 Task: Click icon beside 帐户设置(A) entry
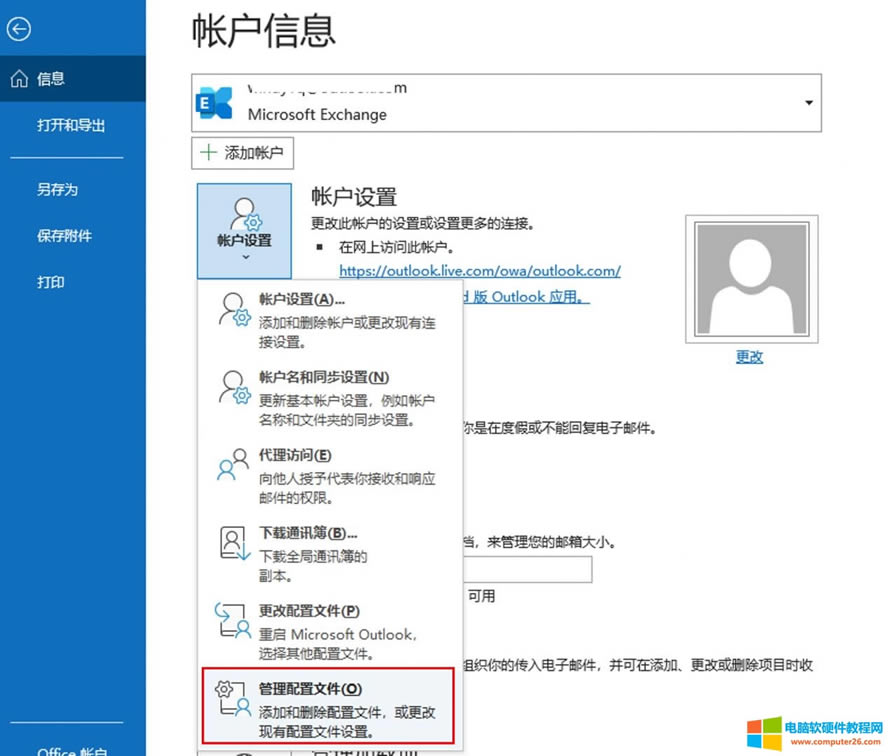(x=234, y=310)
